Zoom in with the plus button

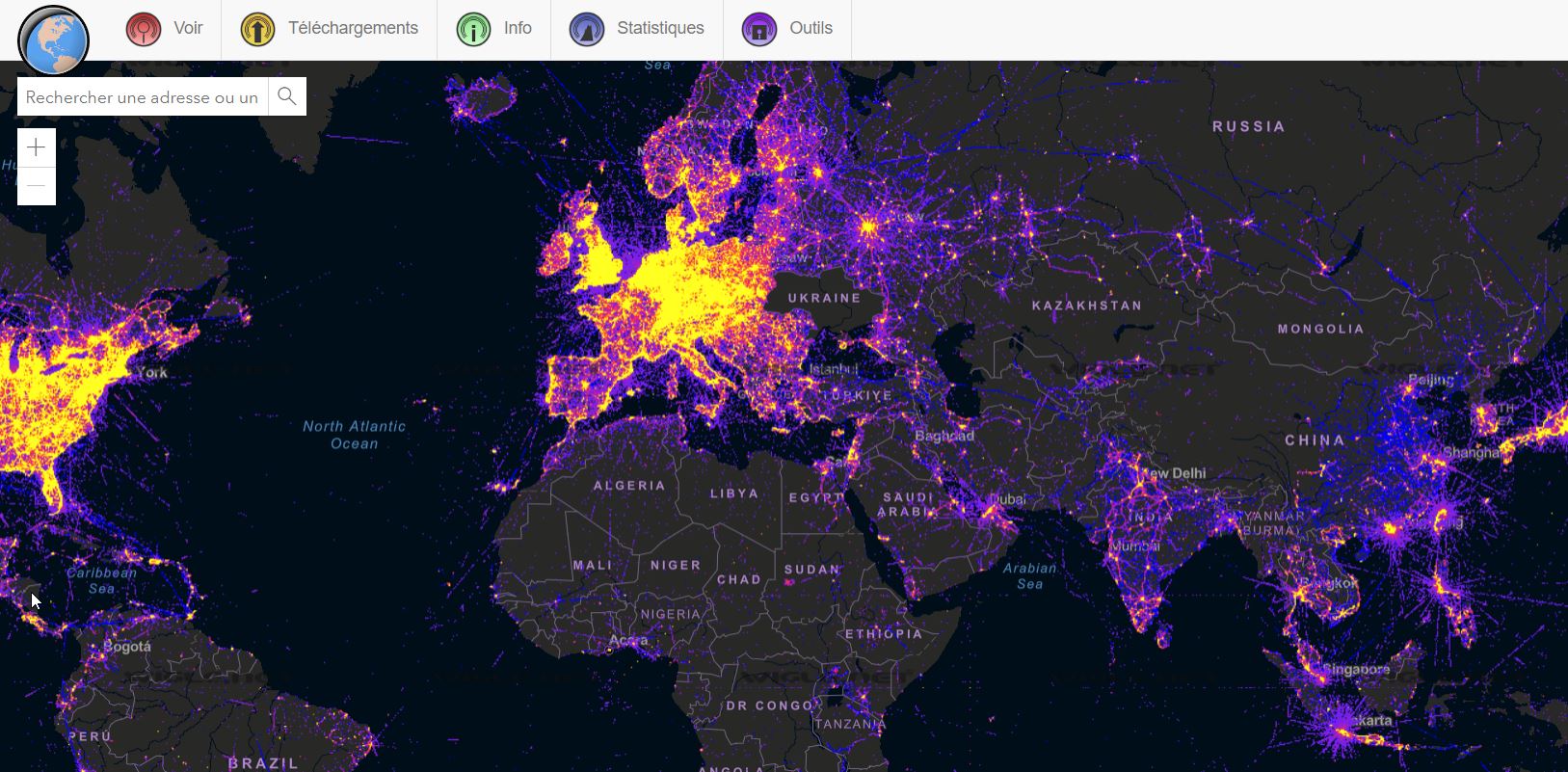pos(37,147)
